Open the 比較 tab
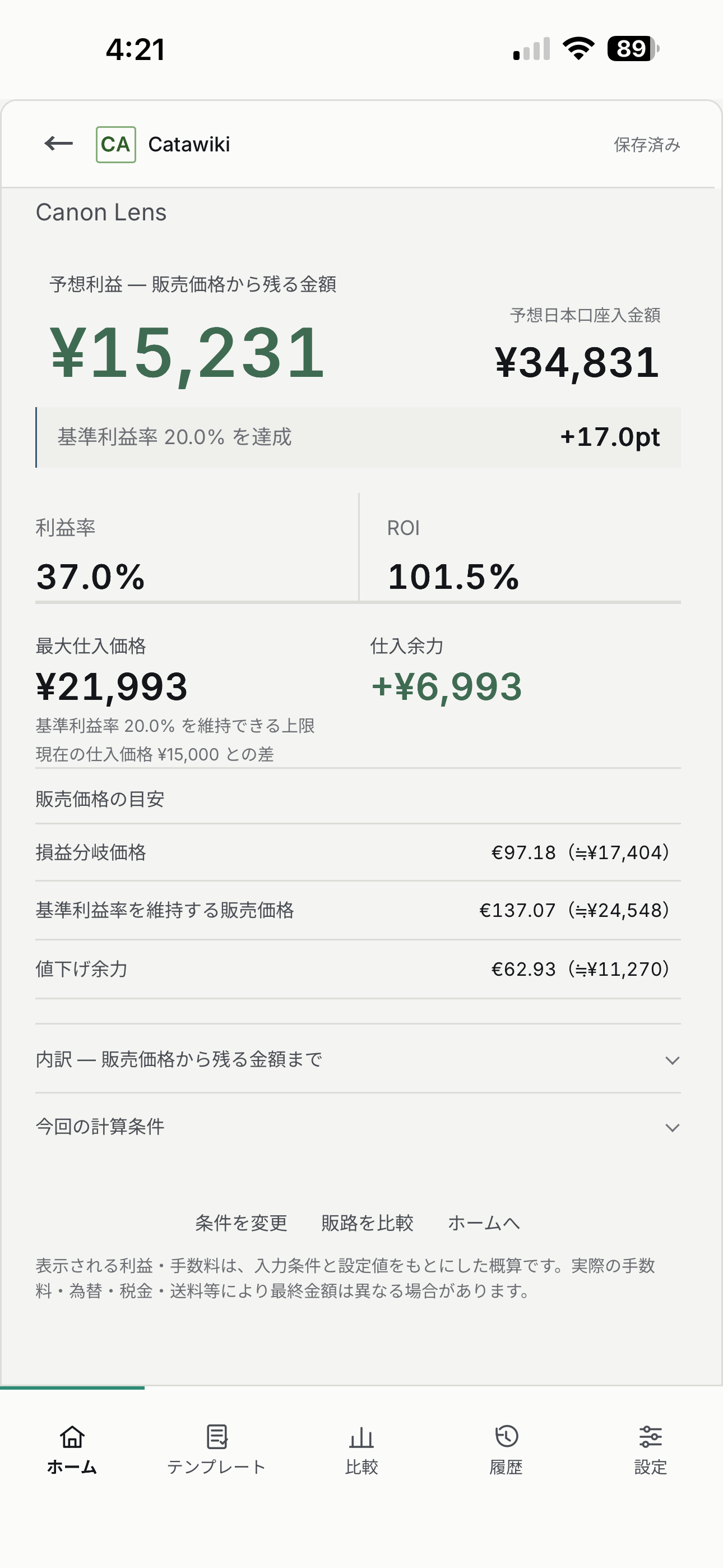Screen dimensions: 723x1568 [361, 1450]
